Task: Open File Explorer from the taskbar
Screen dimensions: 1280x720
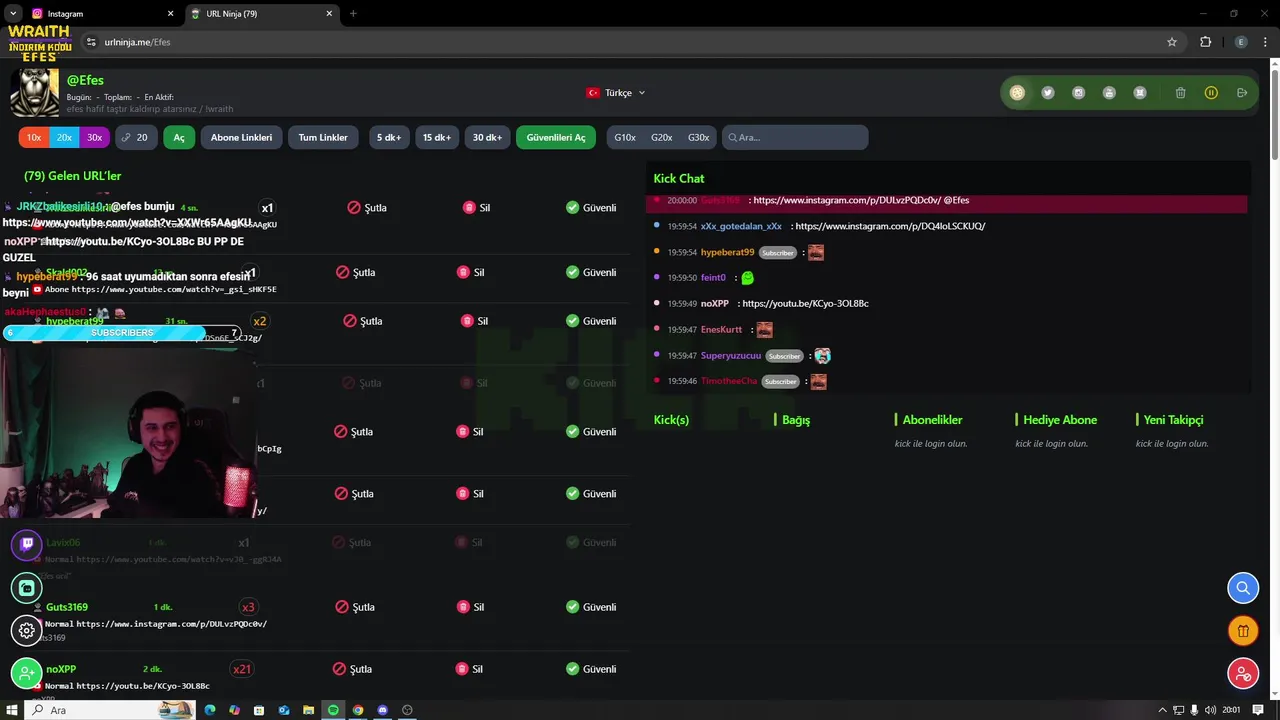Action: pyautogui.click(x=308, y=710)
